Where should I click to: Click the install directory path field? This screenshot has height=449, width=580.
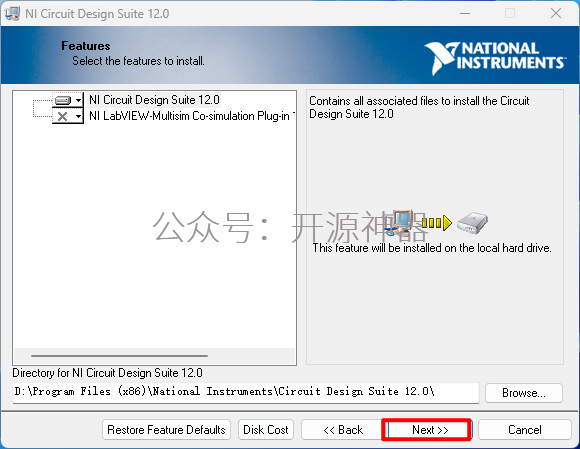(x=246, y=392)
